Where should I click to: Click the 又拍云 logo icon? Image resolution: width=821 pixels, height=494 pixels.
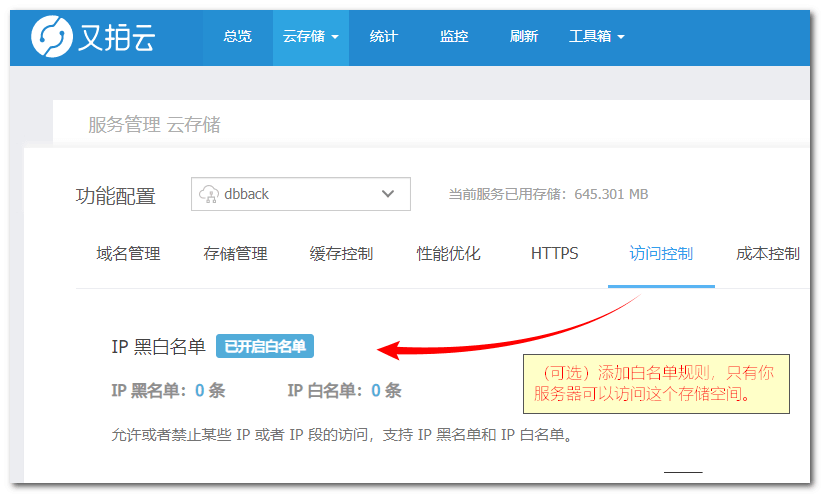[51, 36]
